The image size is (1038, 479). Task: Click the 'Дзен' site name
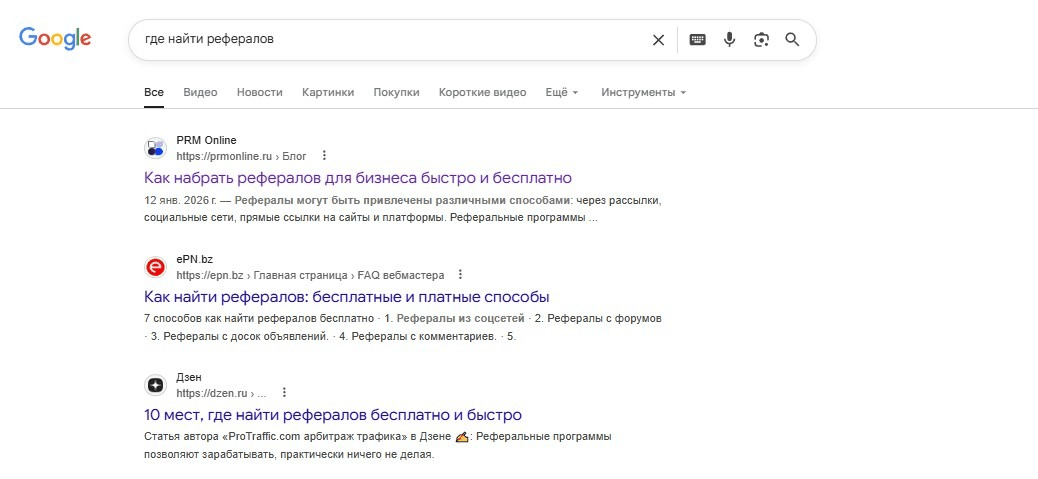189,377
